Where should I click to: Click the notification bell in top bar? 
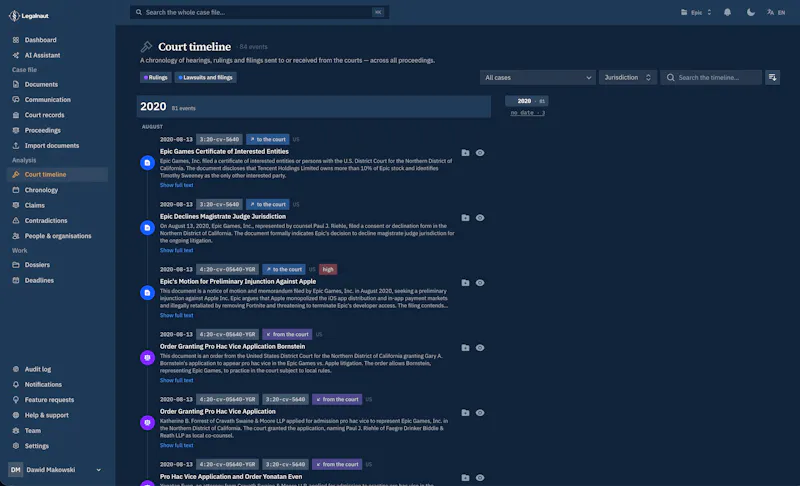click(727, 12)
